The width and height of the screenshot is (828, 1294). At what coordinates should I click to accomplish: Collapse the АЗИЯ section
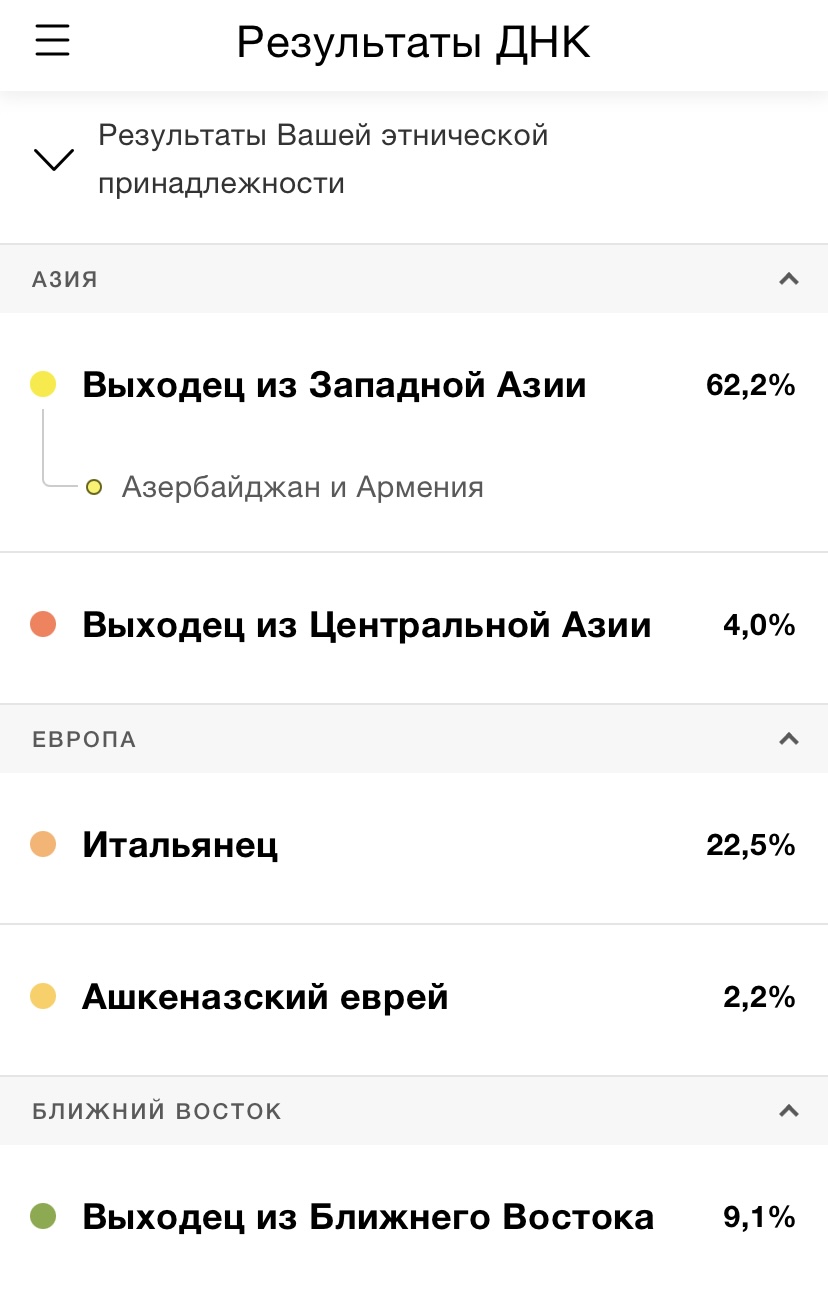[789, 279]
